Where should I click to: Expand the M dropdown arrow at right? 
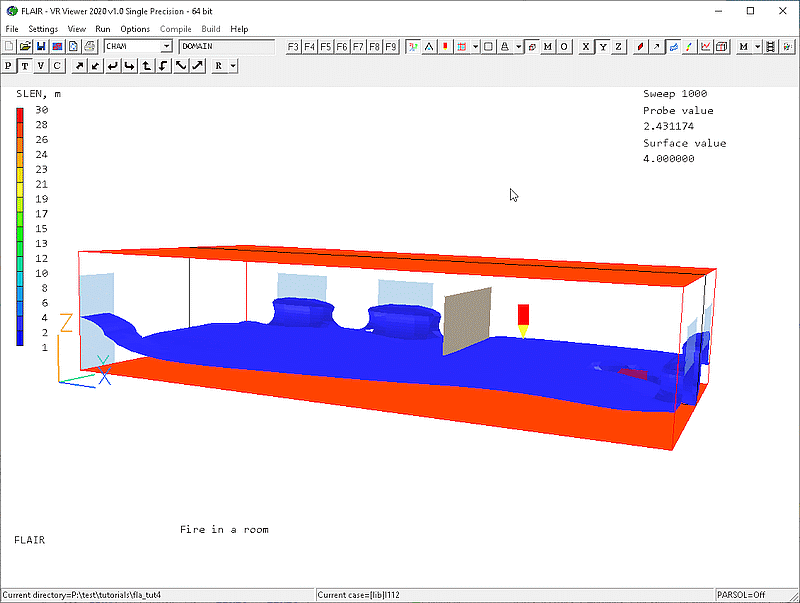click(x=758, y=46)
